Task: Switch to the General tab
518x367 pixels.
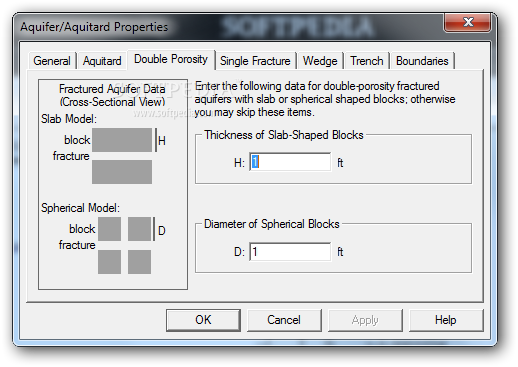Action: pyautogui.click(x=52, y=61)
